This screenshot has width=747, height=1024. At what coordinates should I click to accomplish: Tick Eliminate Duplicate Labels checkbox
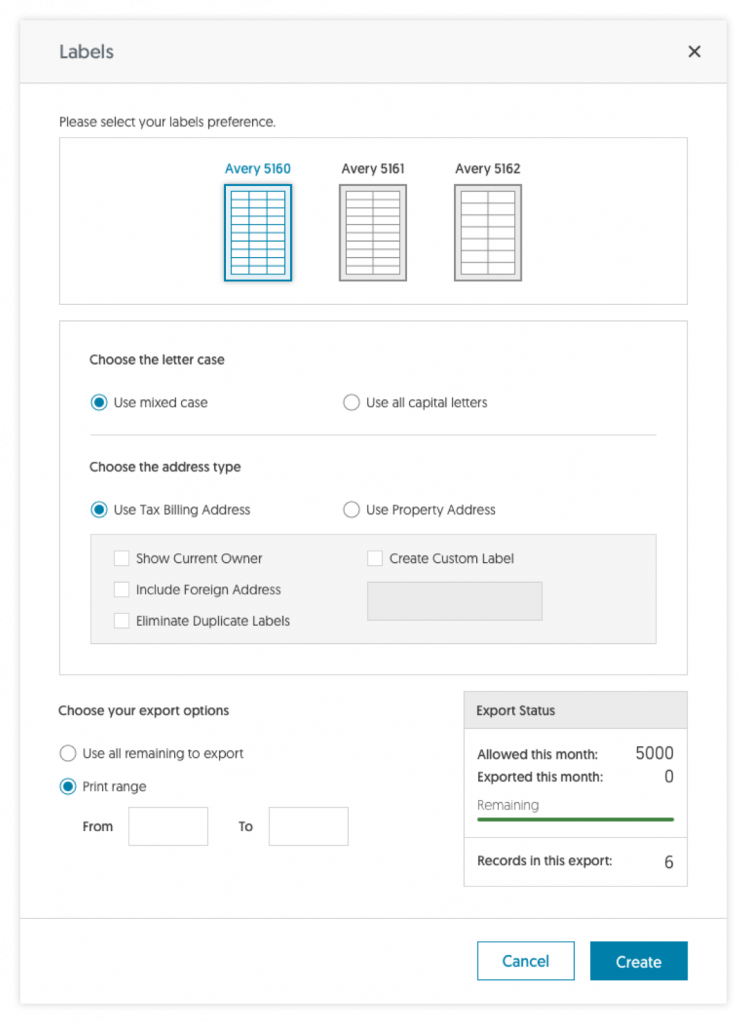[x=121, y=620]
